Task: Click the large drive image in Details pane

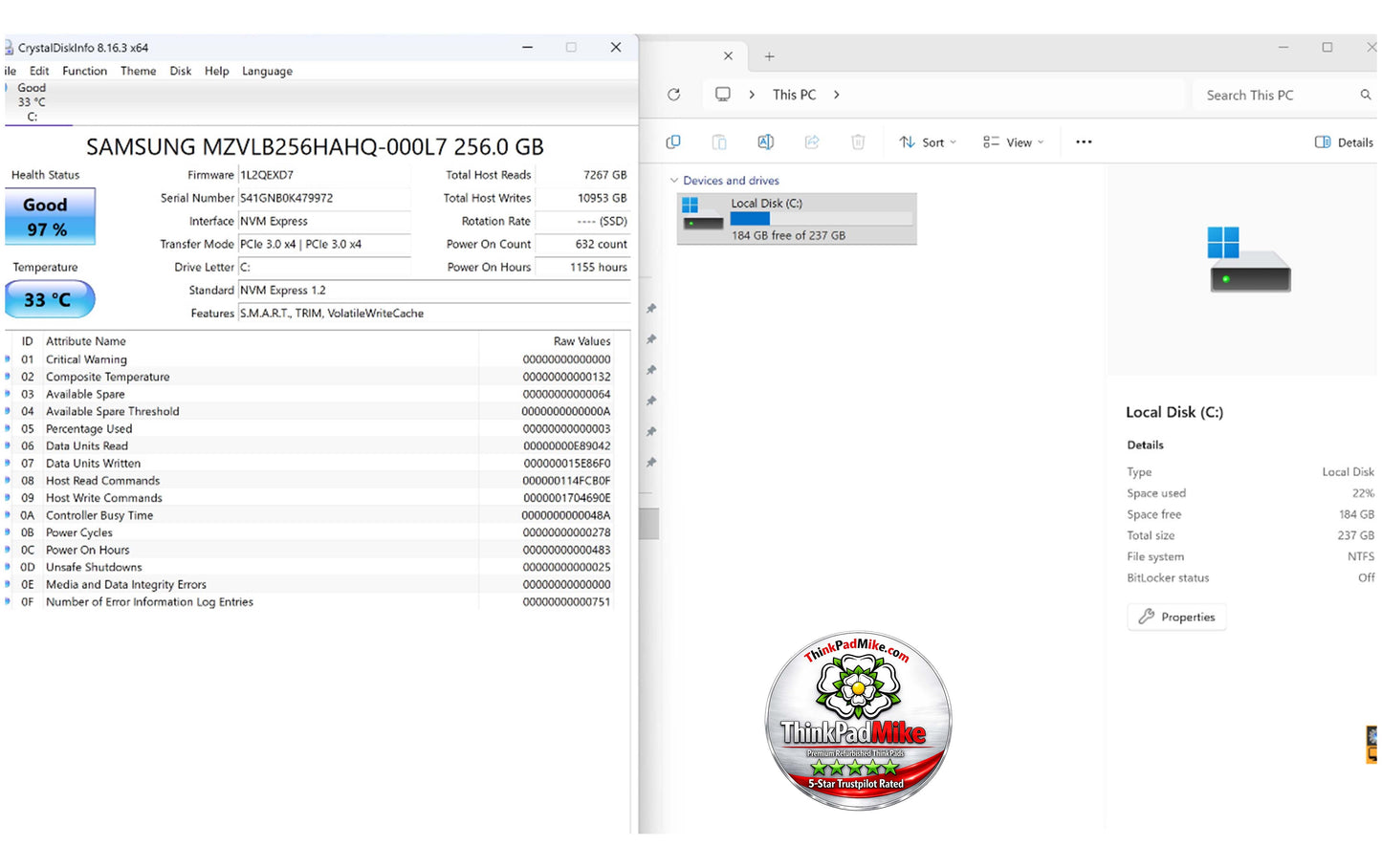Action: click(1250, 259)
